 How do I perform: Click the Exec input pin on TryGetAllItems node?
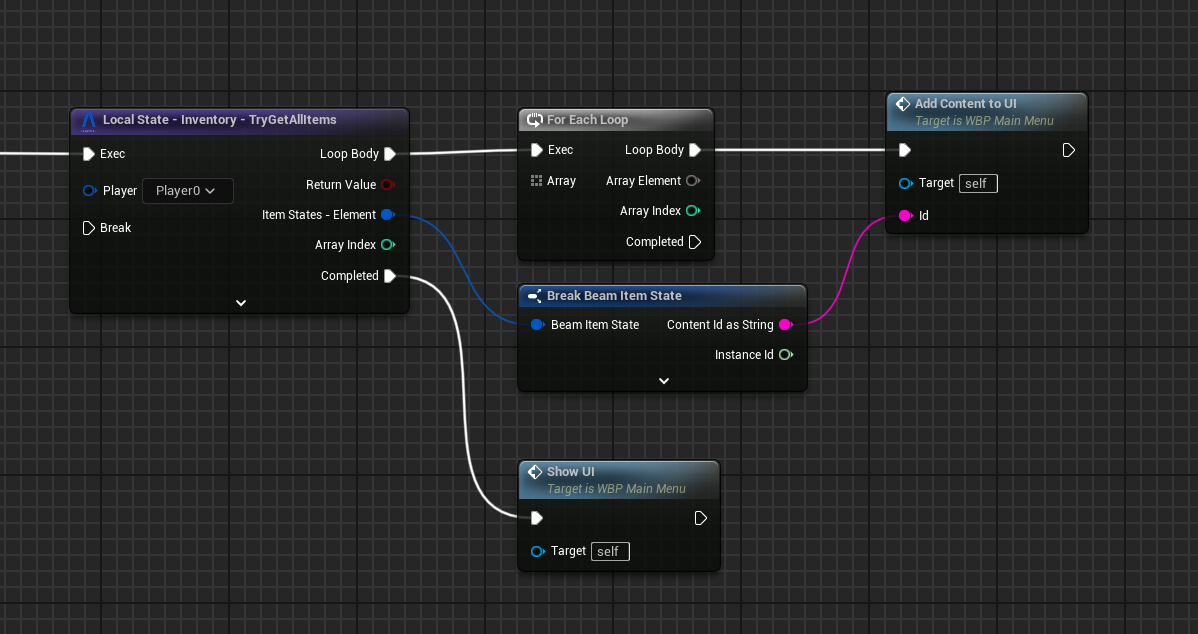pos(88,154)
